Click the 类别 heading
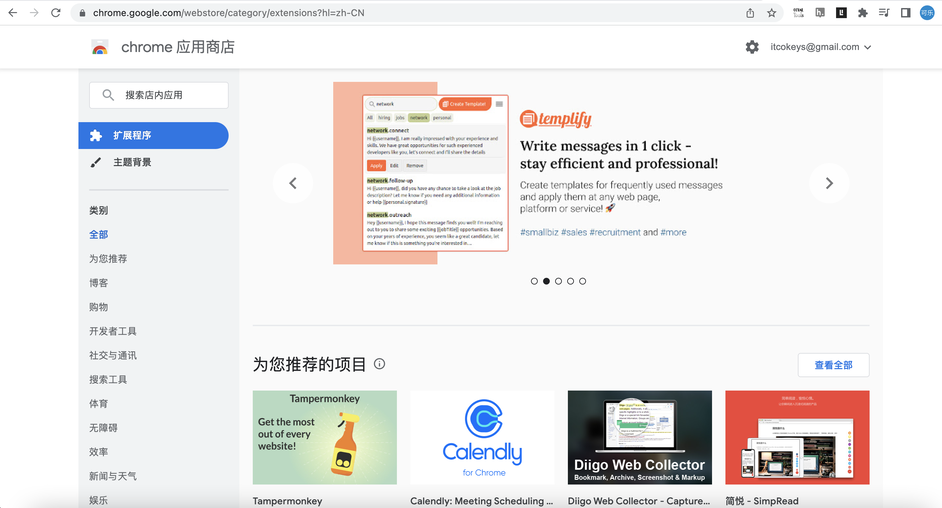Screen dimensions: 942x508 click(99, 211)
